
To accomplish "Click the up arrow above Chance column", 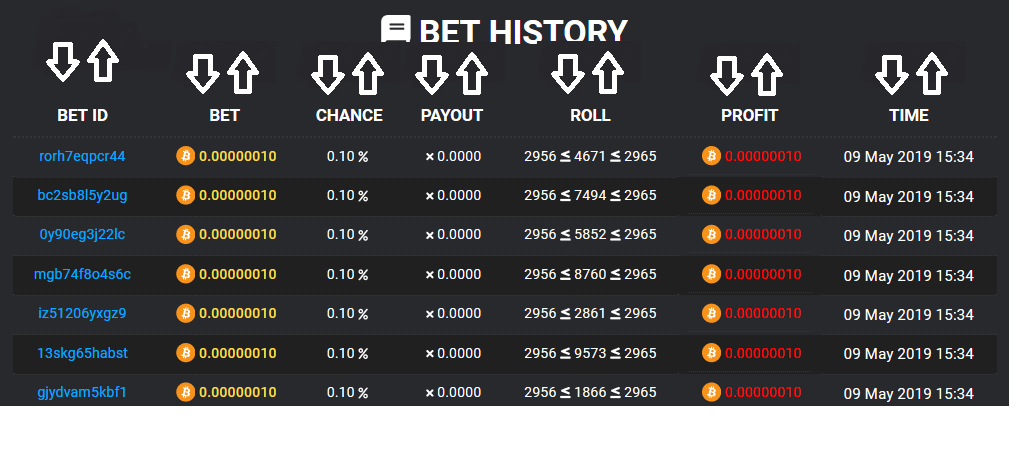I will [x=368, y=73].
